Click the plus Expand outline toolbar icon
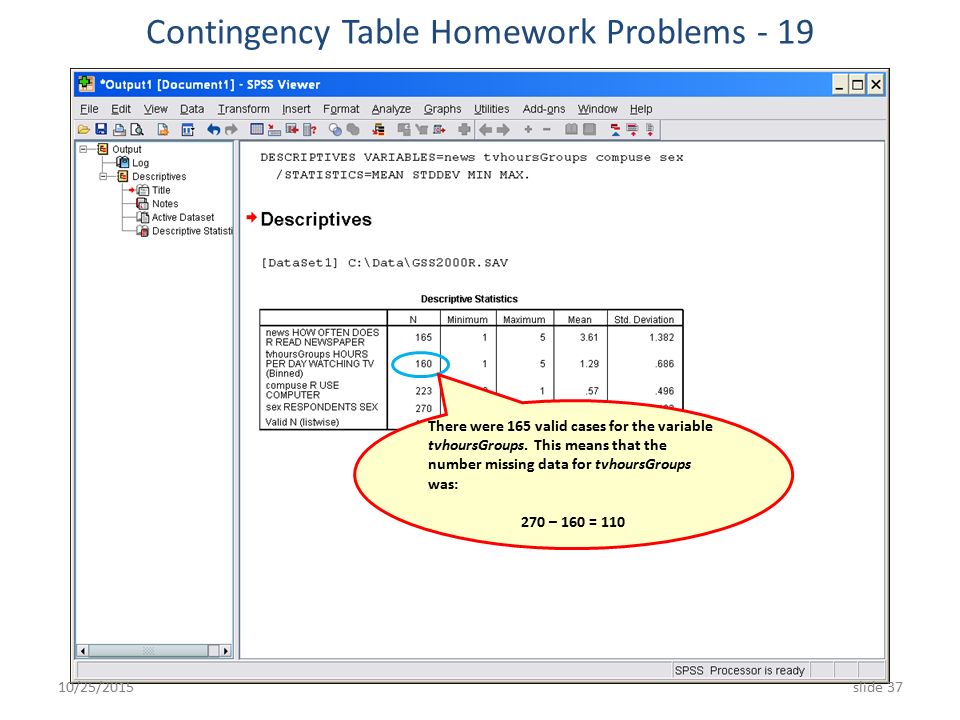 528,129
